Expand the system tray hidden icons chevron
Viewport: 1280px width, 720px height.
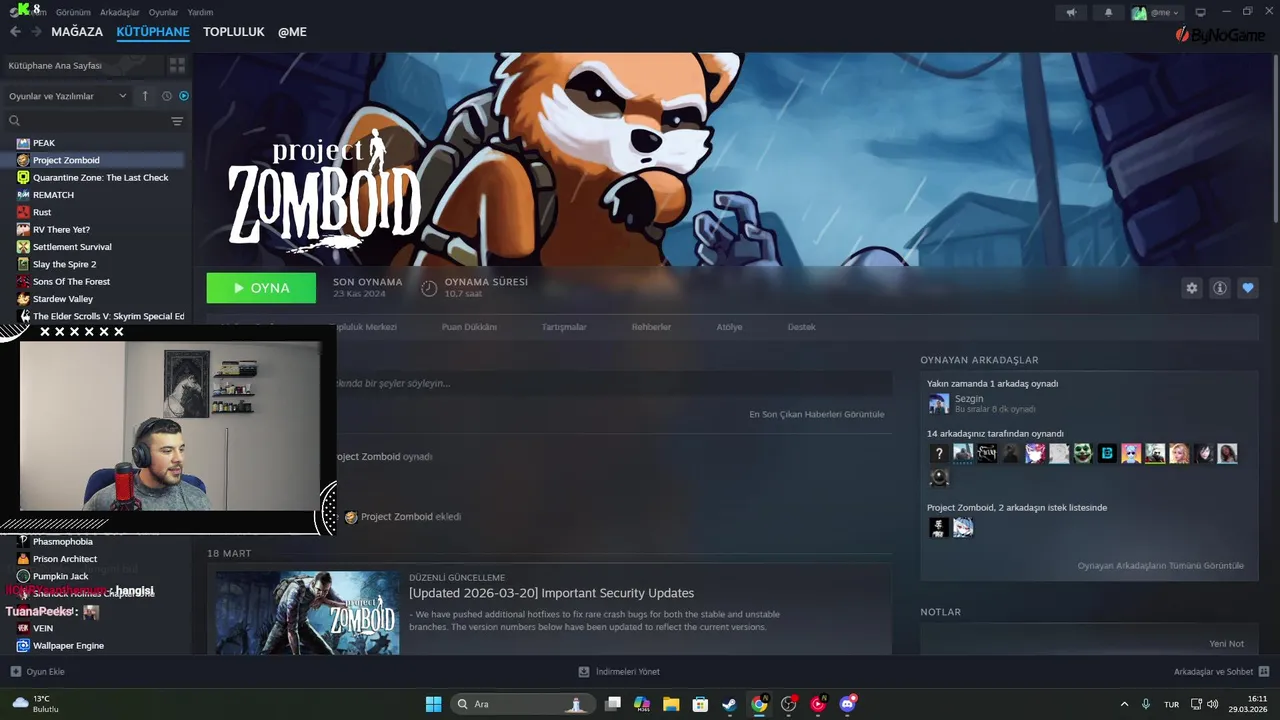[x=1124, y=704]
